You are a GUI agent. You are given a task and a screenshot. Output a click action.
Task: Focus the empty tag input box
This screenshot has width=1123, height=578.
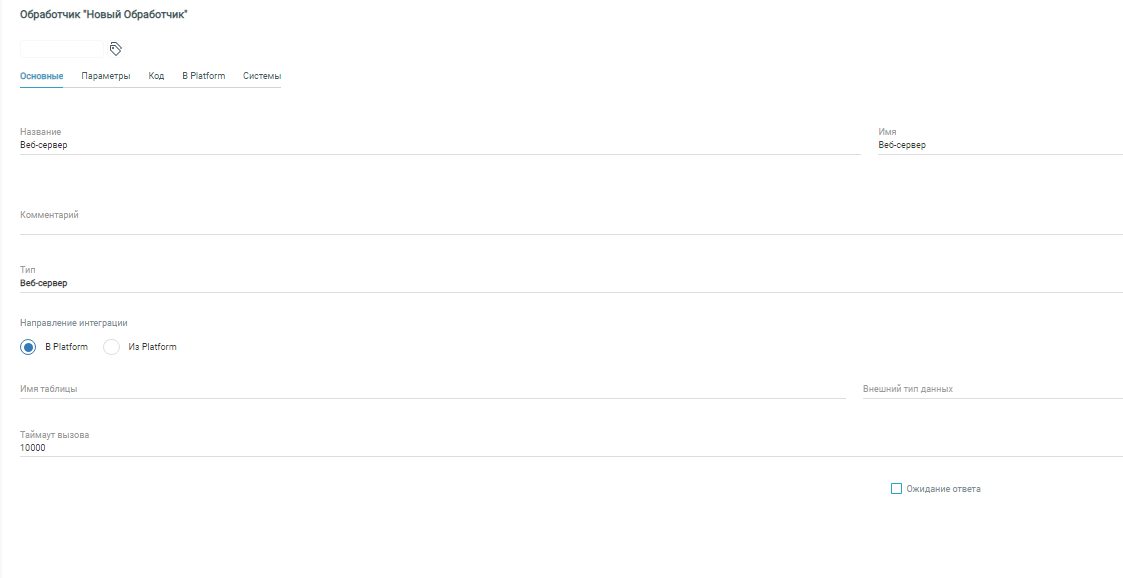(x=62, y=49)
